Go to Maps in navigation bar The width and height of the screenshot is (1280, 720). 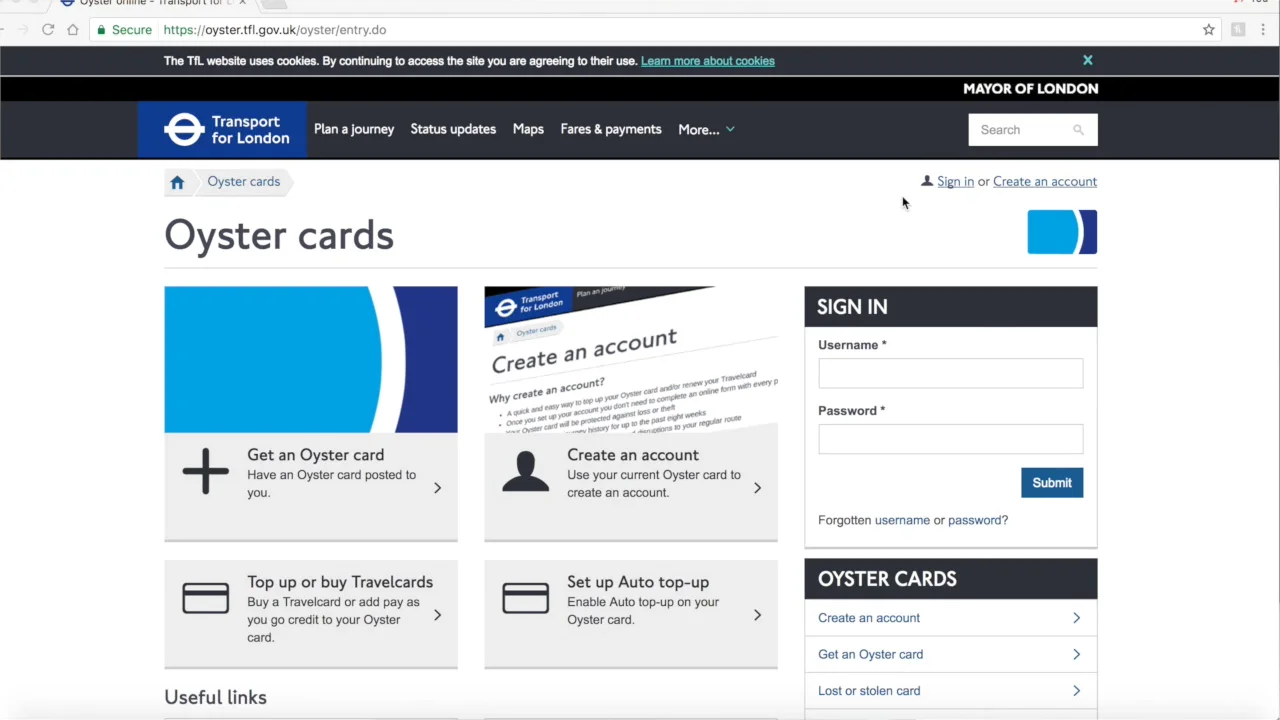click(x=528, y=129)
